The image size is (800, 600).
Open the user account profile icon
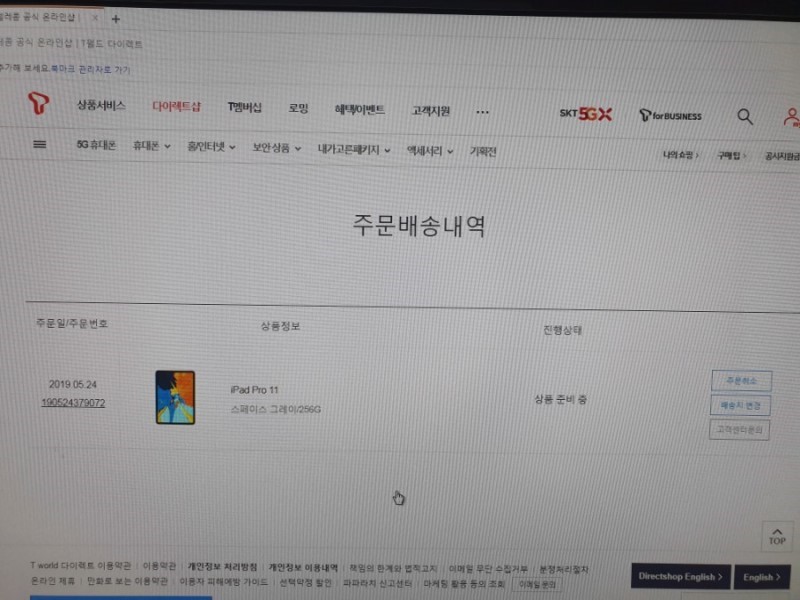791,117
